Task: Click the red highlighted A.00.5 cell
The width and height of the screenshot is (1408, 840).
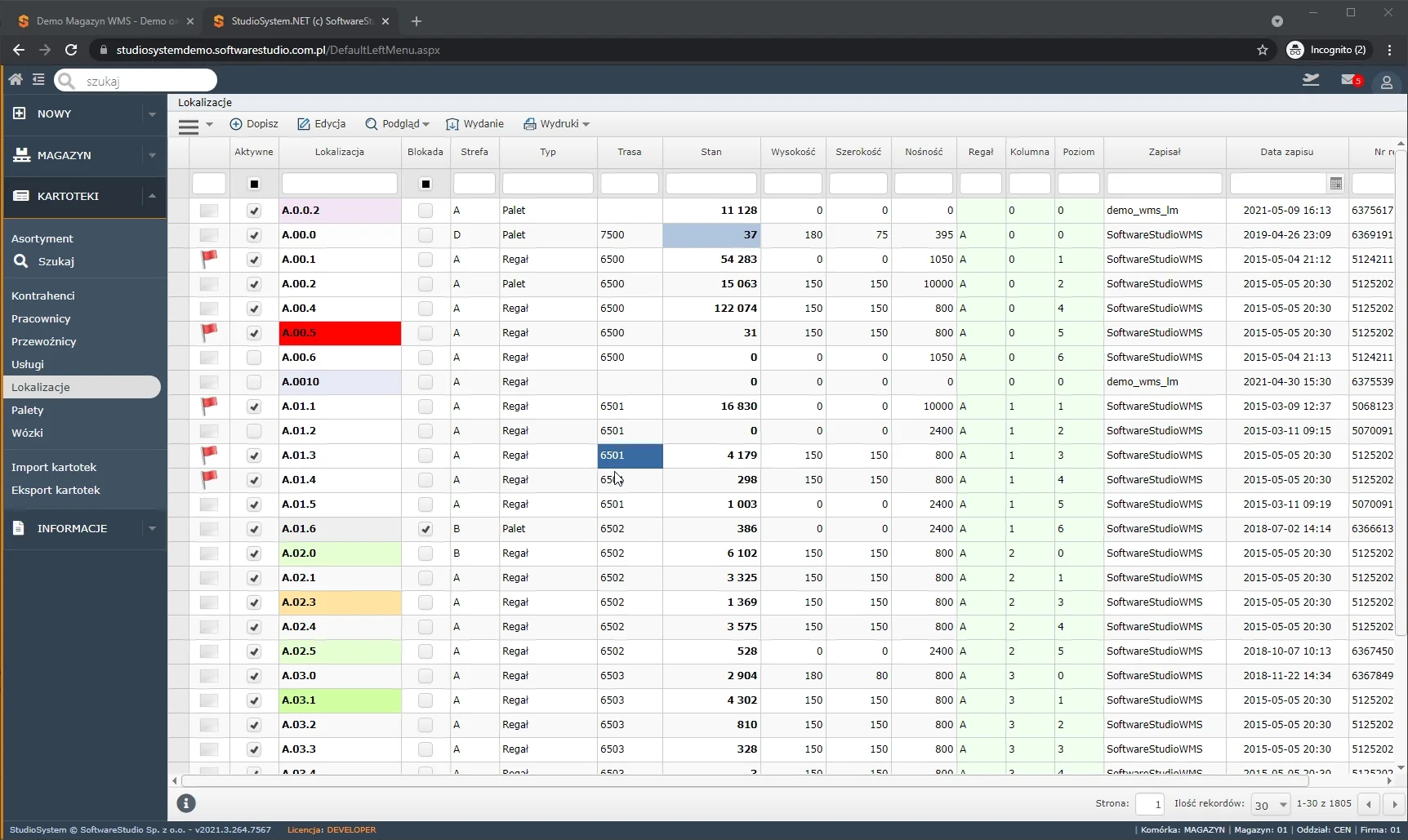Action: click(340, 333)
